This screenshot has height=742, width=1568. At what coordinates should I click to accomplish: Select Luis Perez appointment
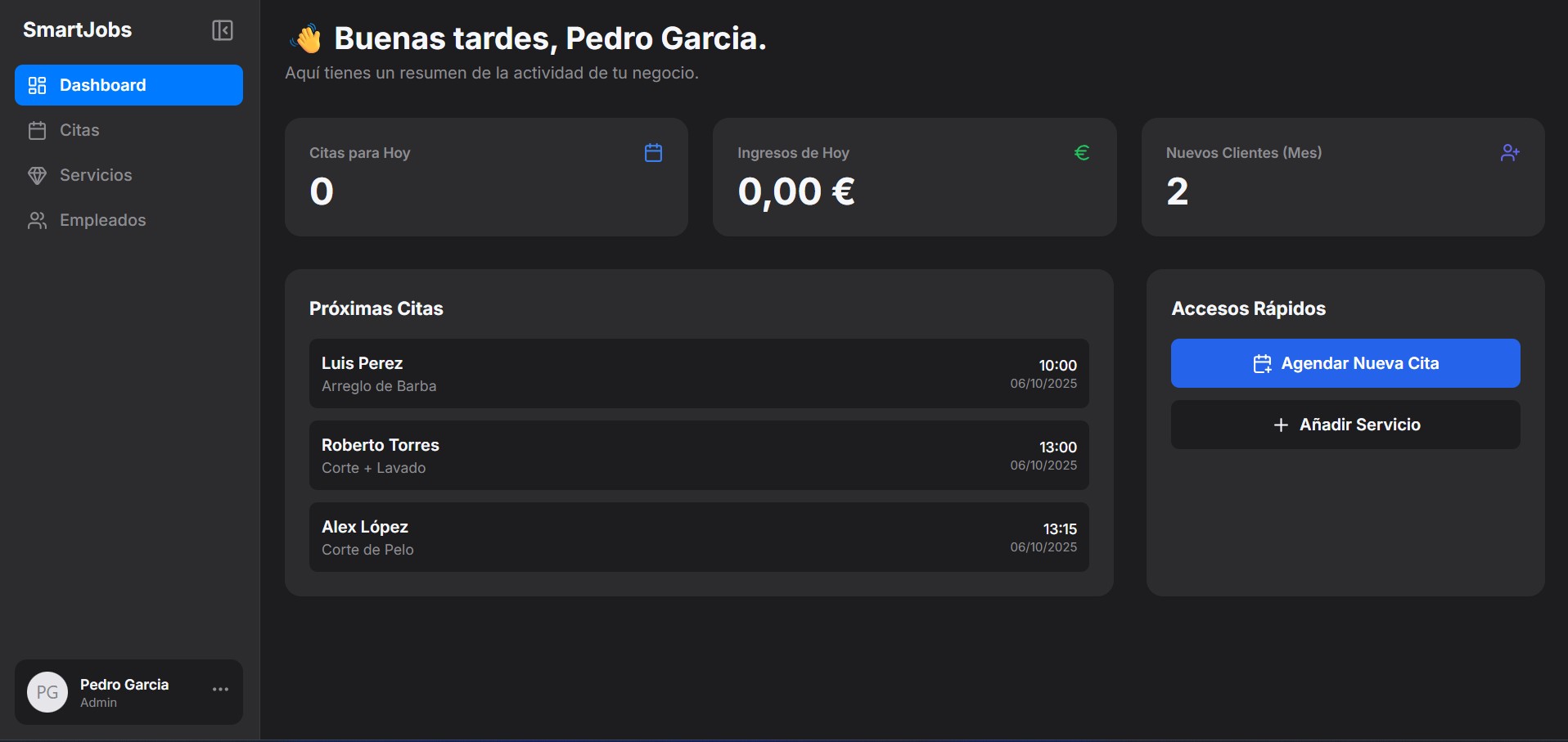698,374
